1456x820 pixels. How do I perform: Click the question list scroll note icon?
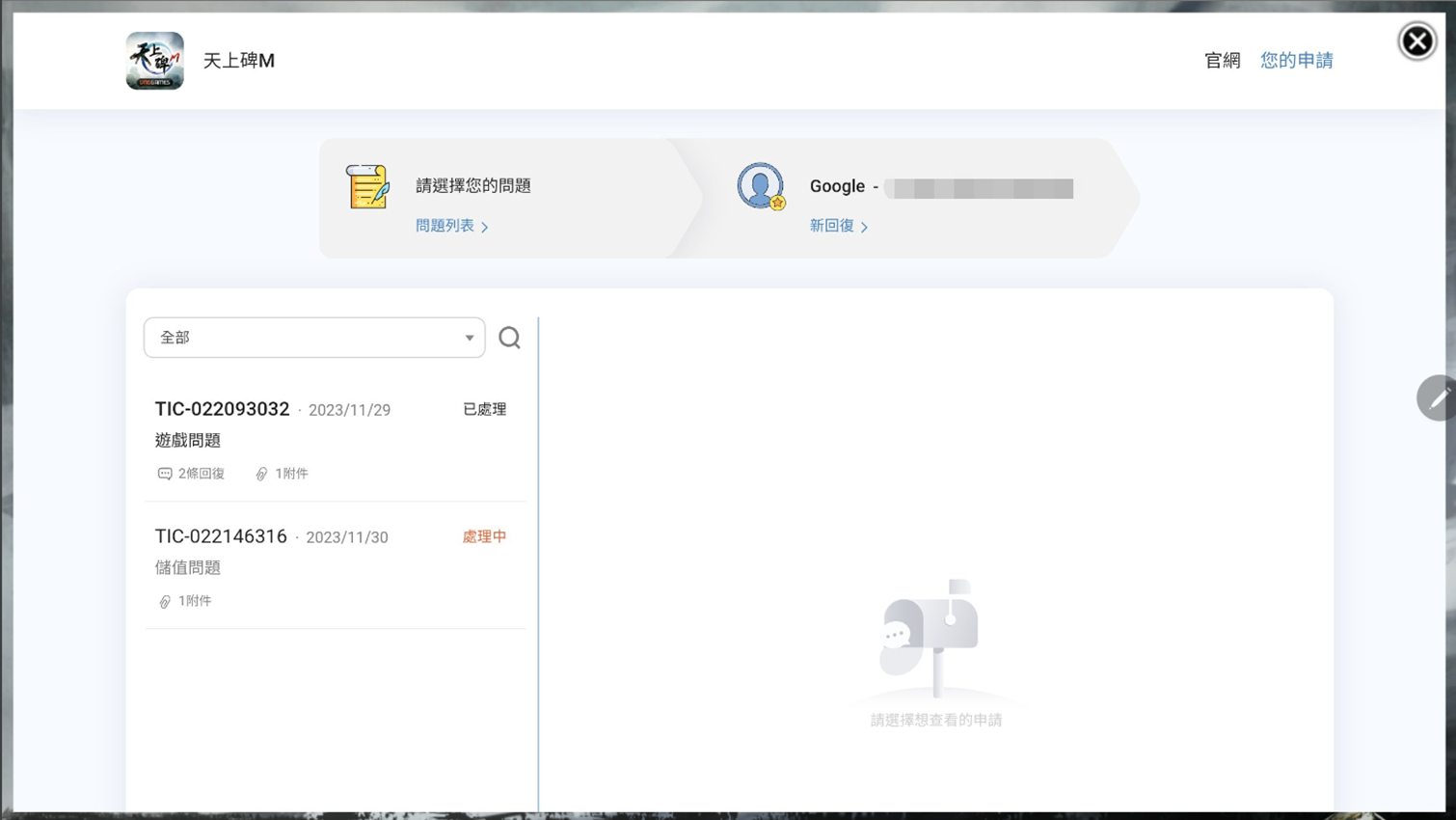coord(367,186)
